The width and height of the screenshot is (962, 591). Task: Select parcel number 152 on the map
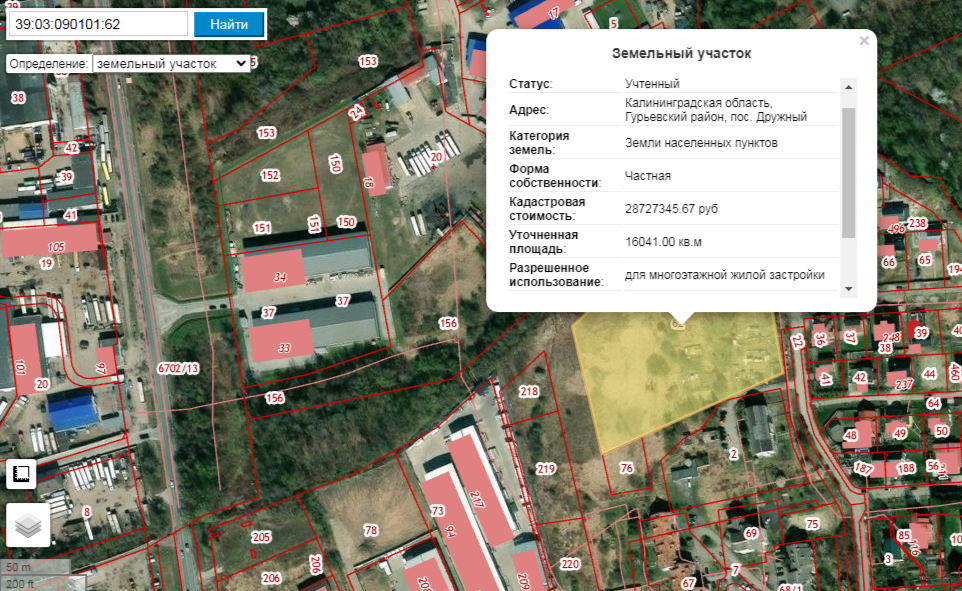pos(270,175)
